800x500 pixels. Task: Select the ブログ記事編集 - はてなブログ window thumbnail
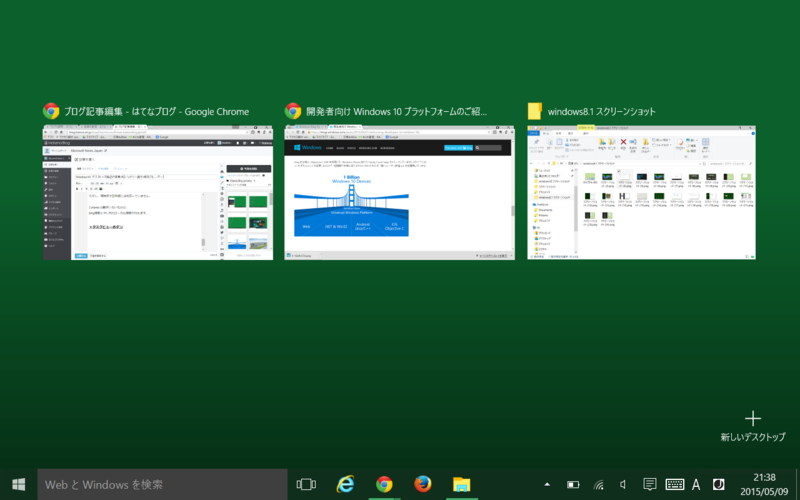(158, 192)
